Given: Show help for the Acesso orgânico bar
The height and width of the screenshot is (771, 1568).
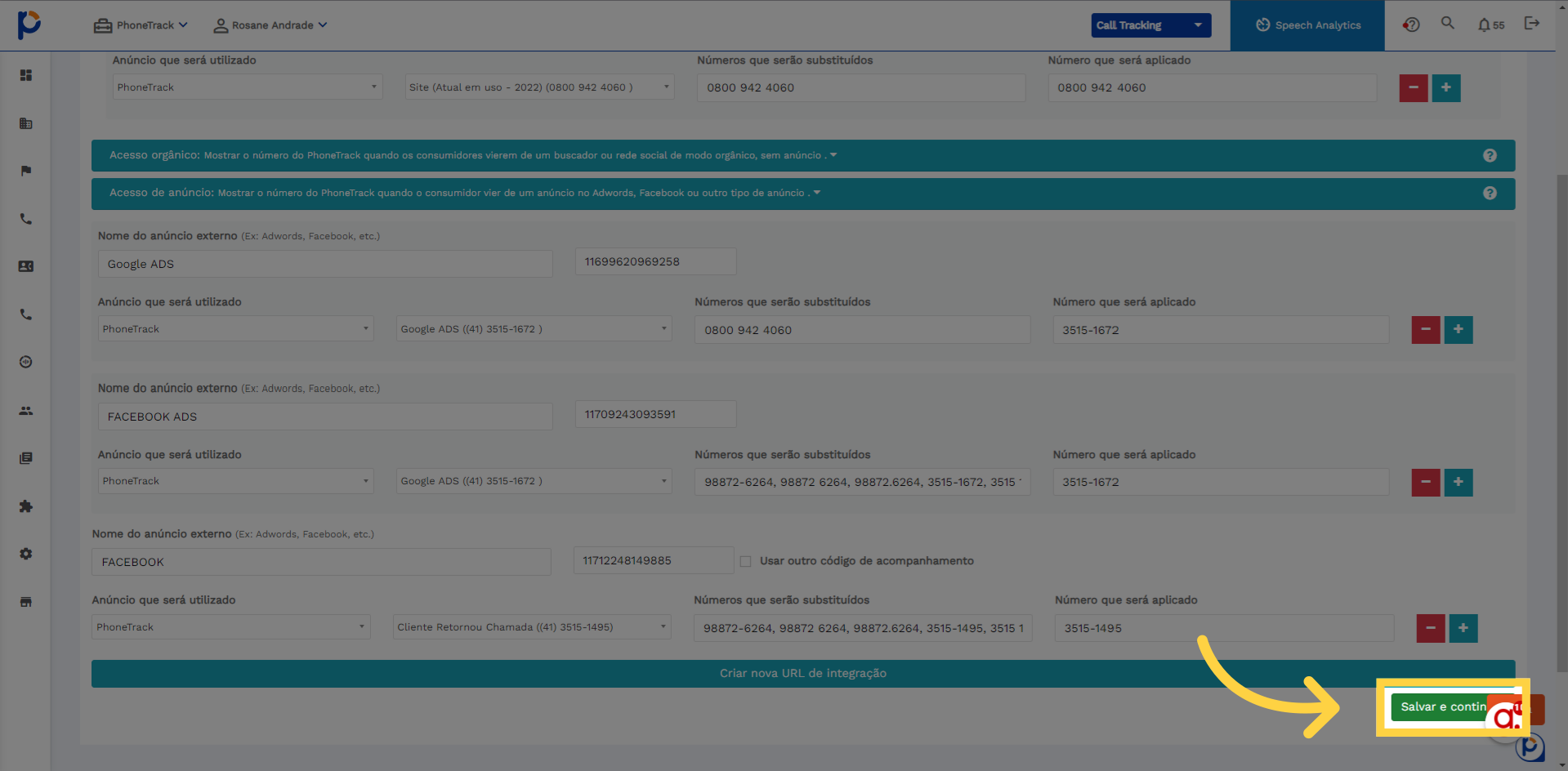Looking at the screenshot, I should (x=1490, y=155).
